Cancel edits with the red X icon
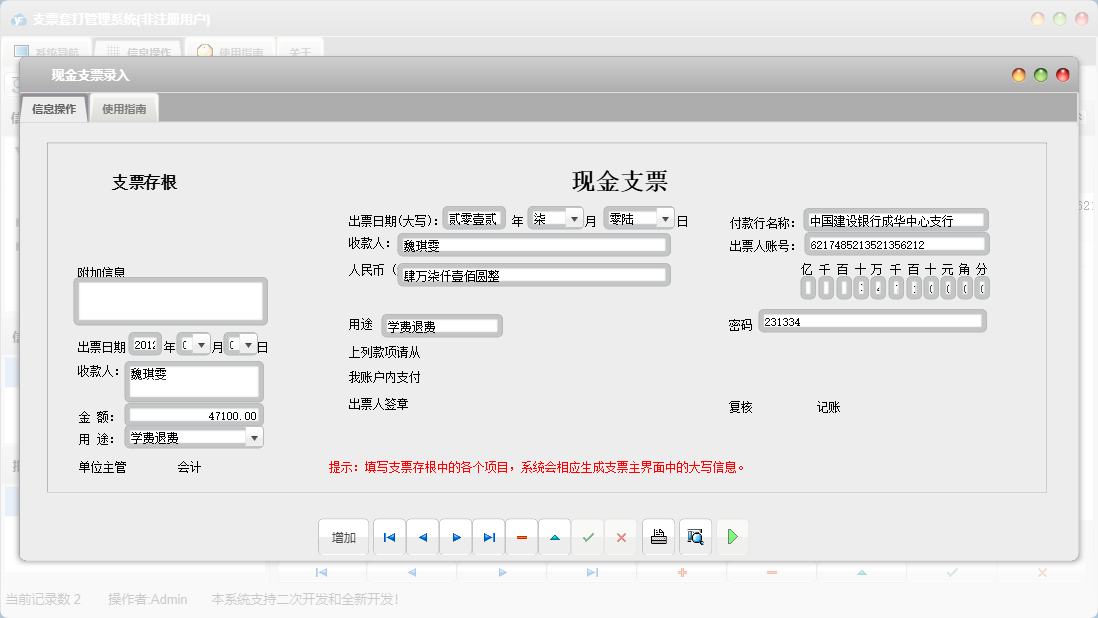The height and width of the screenshot is (618, 1098). tap(620, 537)
